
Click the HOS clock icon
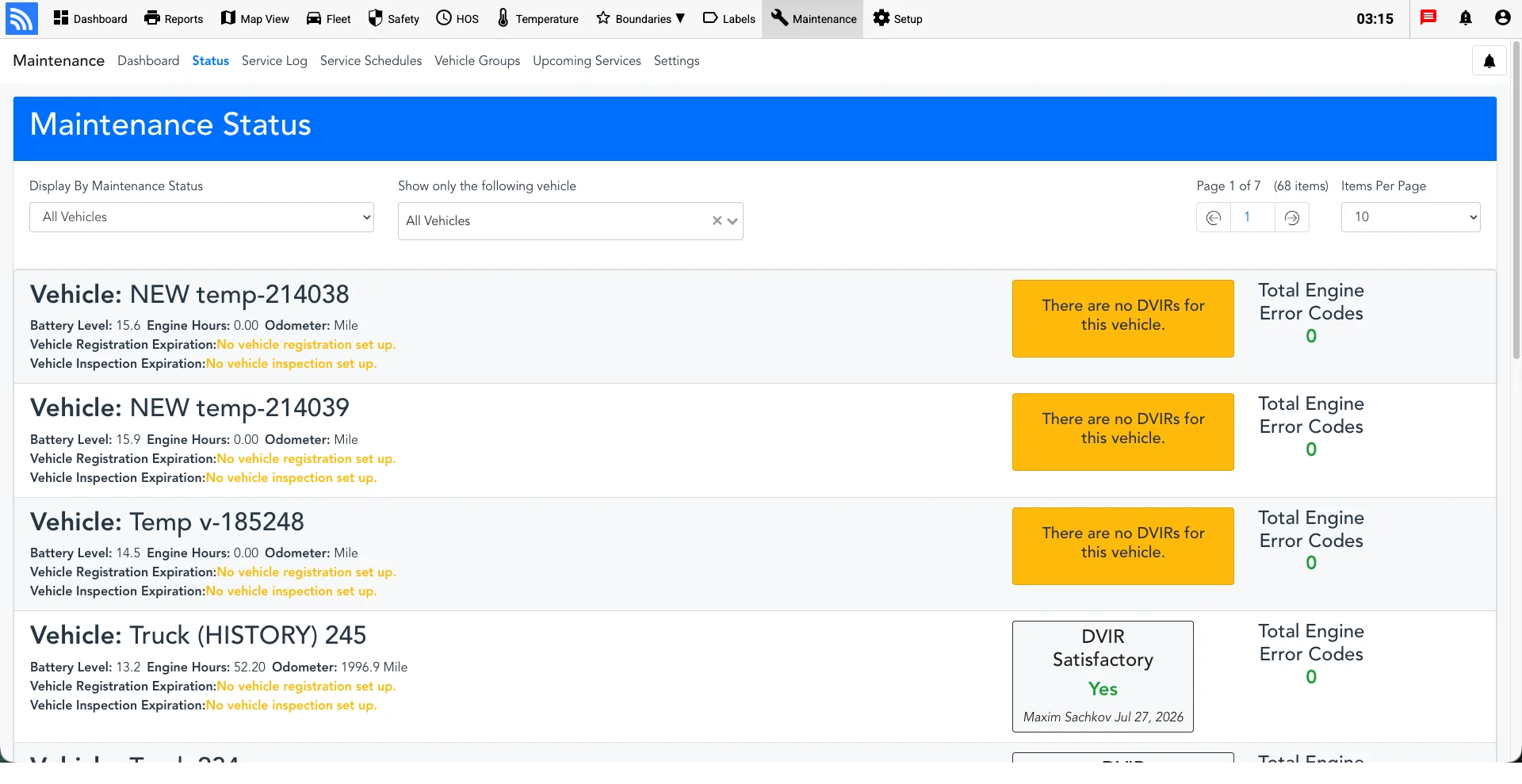click(x=444, y=17)
